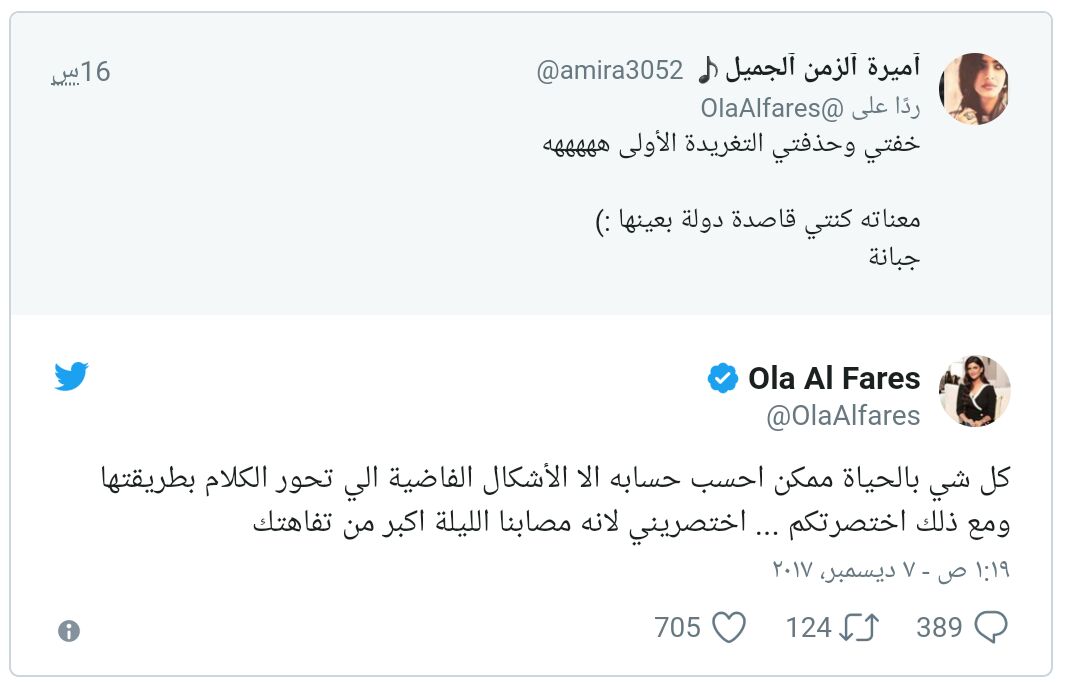Open the آميرة آلزمن آلجميل display name
This screenshot has height=688, width=1076.
coord(808,69)
